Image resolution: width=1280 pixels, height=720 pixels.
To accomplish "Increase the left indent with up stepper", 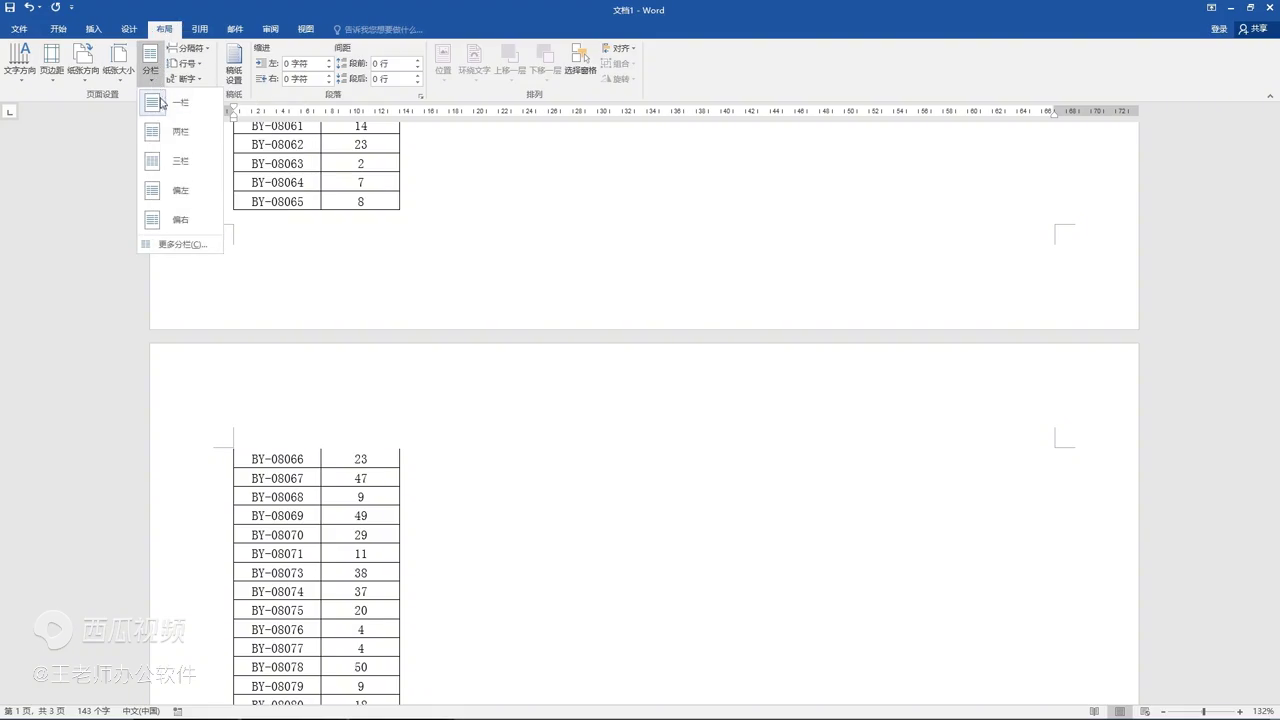I will pyautogui.click(x=329, y=61).
